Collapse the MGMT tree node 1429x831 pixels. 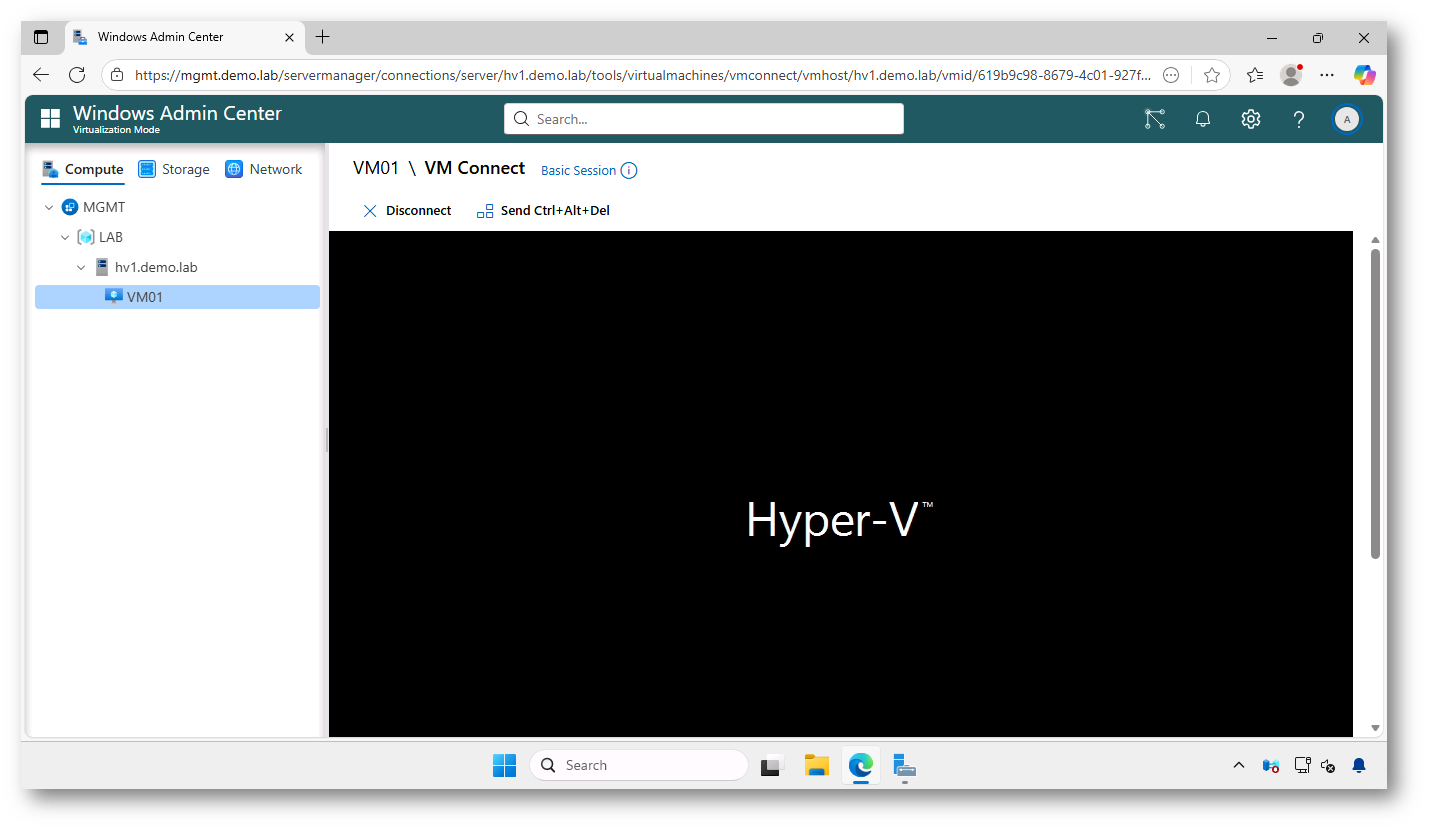[49, 207]
